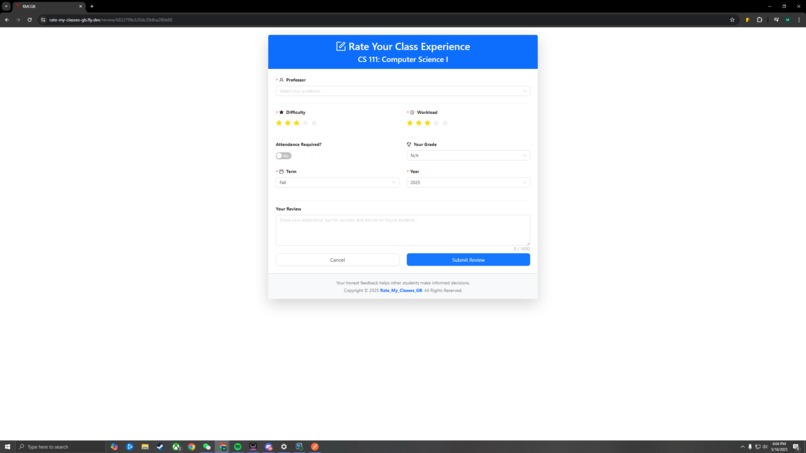Set Difficulty to three stars
Viewport: 806px width, 453px height.
(x=297, y=123)
